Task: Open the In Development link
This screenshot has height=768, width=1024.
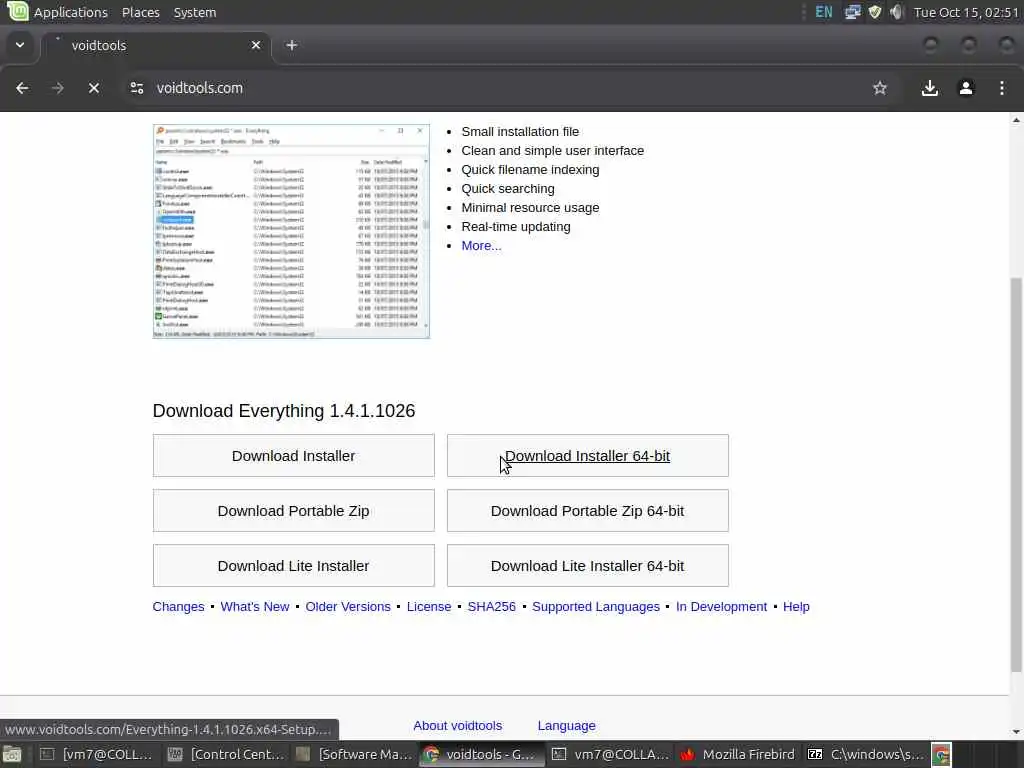Action: (x=722, y=607)
